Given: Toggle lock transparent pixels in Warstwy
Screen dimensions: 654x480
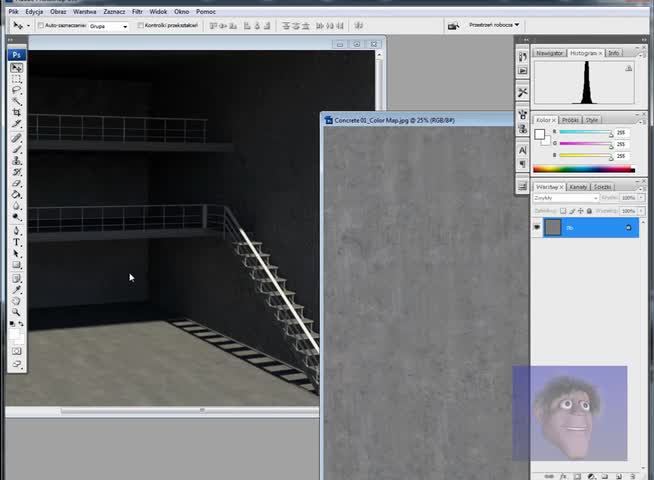Looking at the screenshot, I should pos(563,211).
